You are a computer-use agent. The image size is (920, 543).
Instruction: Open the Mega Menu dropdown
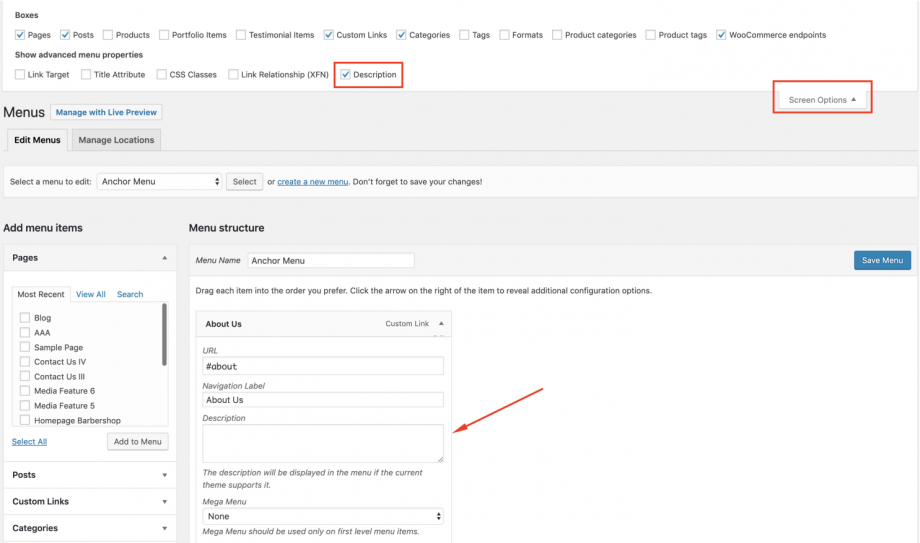(x=323, y=516)
